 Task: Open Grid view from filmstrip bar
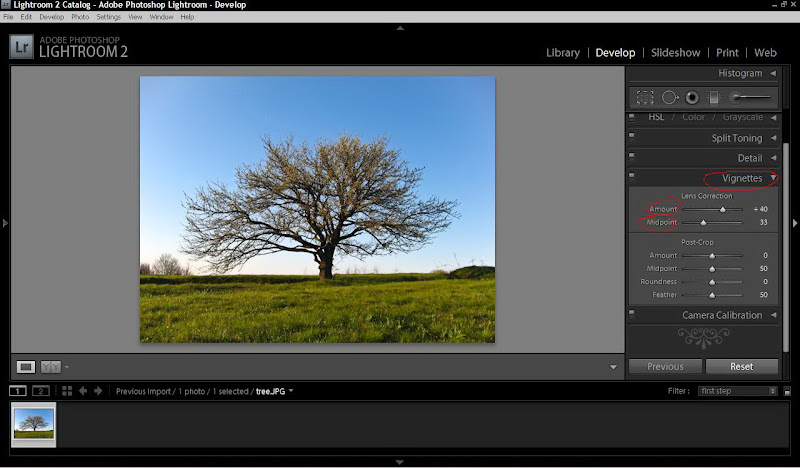point(66,391)
